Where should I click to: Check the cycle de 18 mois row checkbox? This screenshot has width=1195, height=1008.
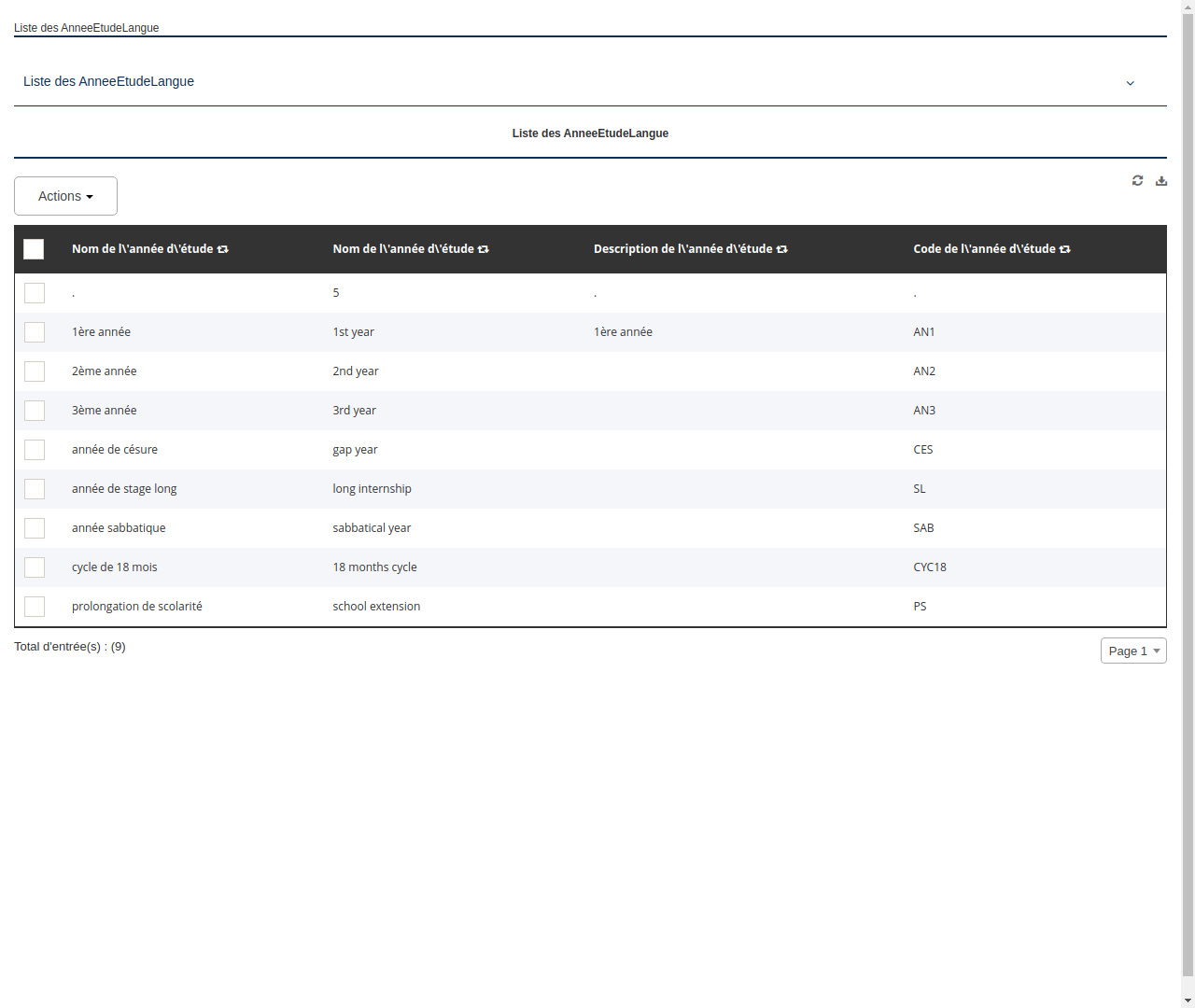[35, 567]
